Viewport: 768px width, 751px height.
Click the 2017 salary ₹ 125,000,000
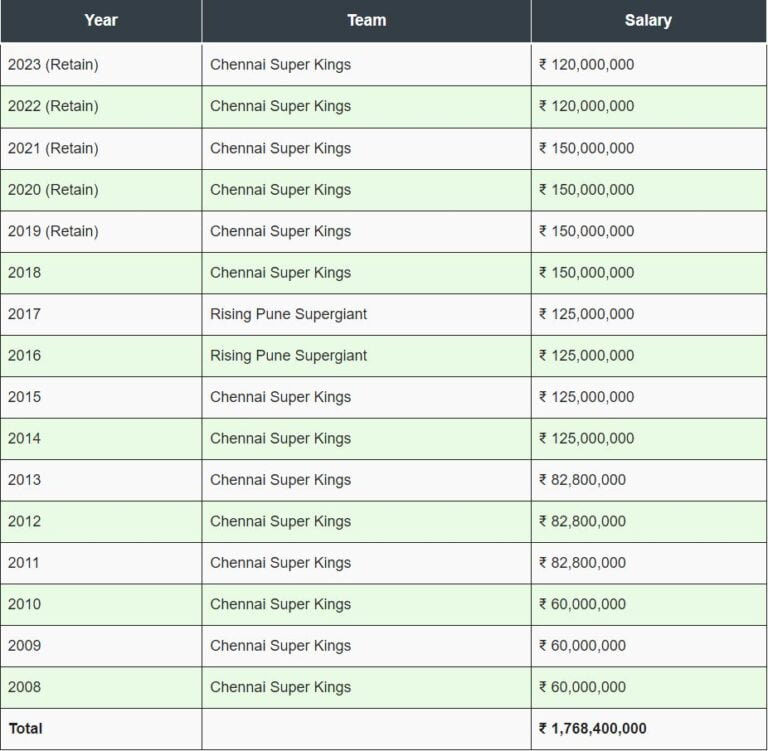587,314
